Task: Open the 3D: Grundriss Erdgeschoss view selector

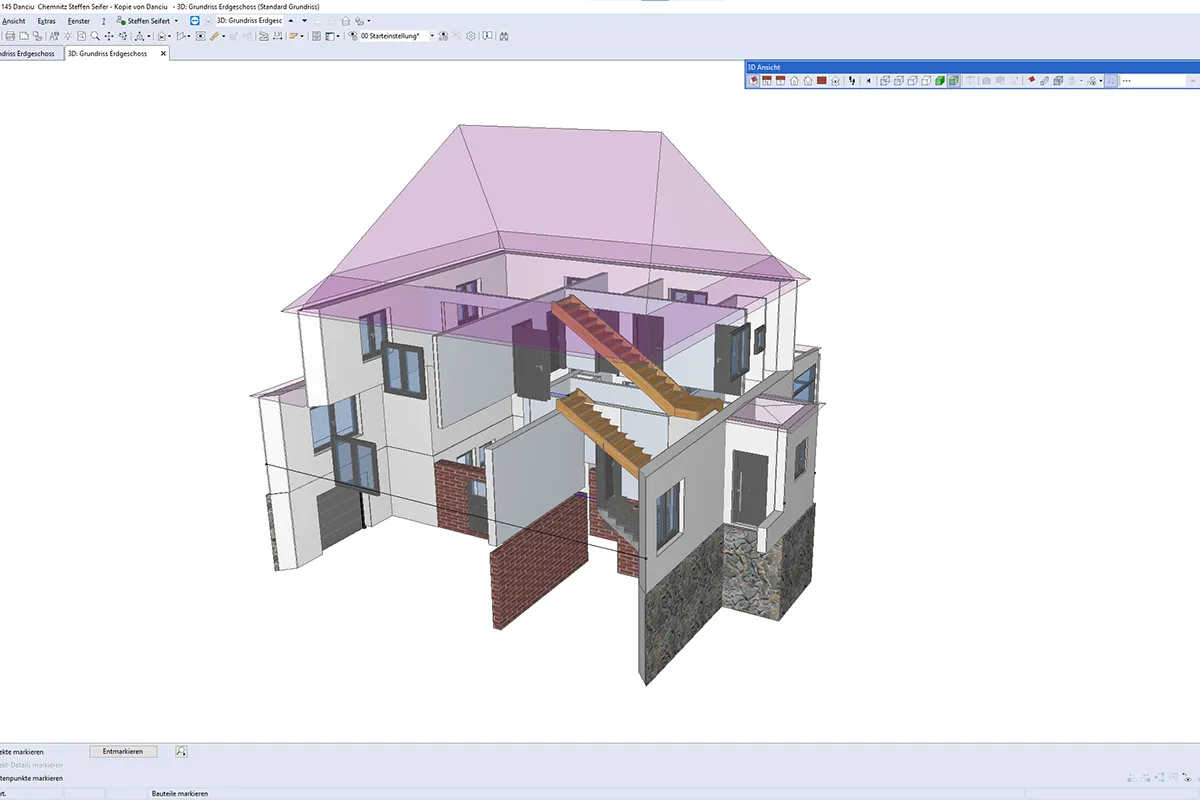Action: click(x=249, y=20)
